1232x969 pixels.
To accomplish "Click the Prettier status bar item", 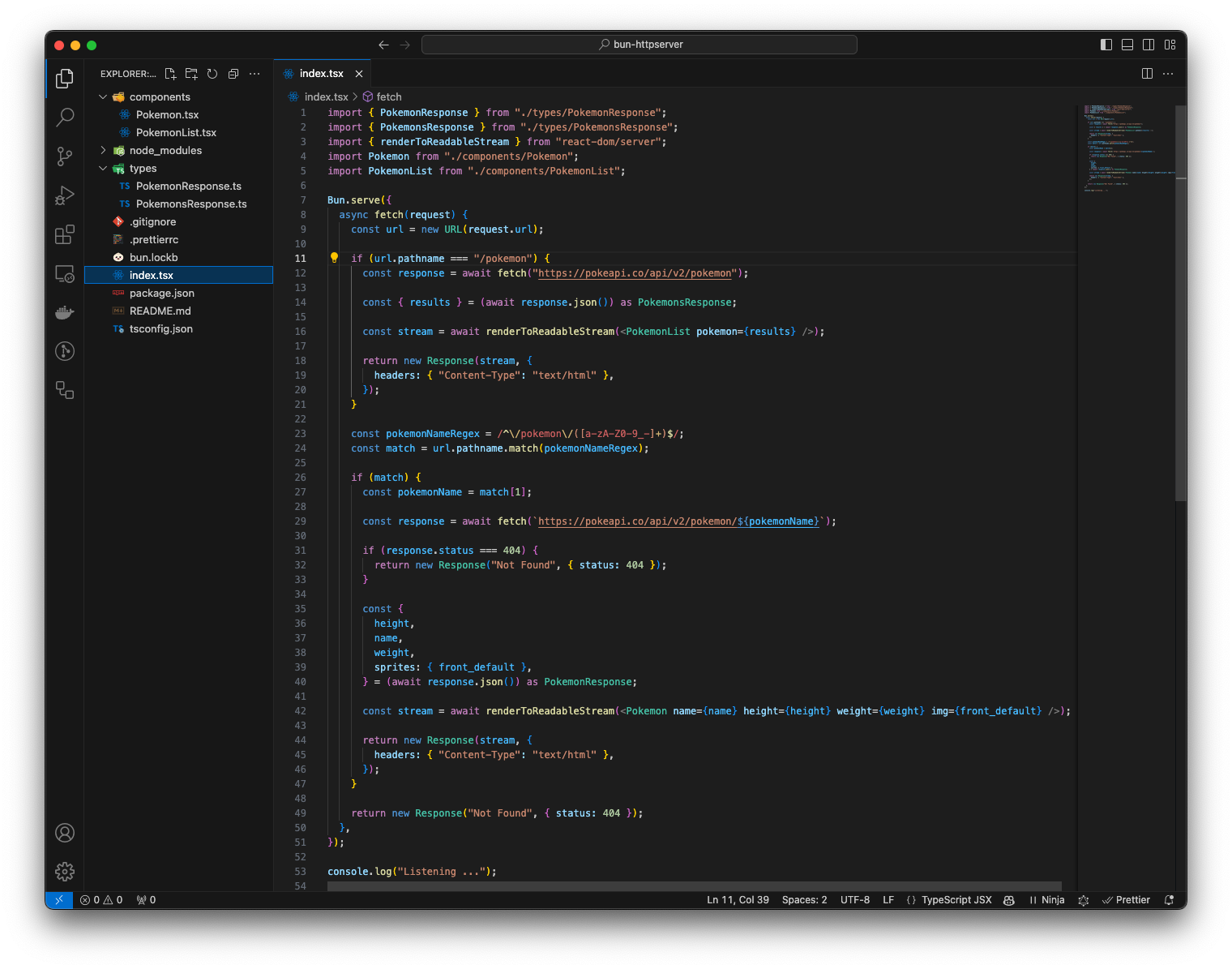I will pos(1126,900).
